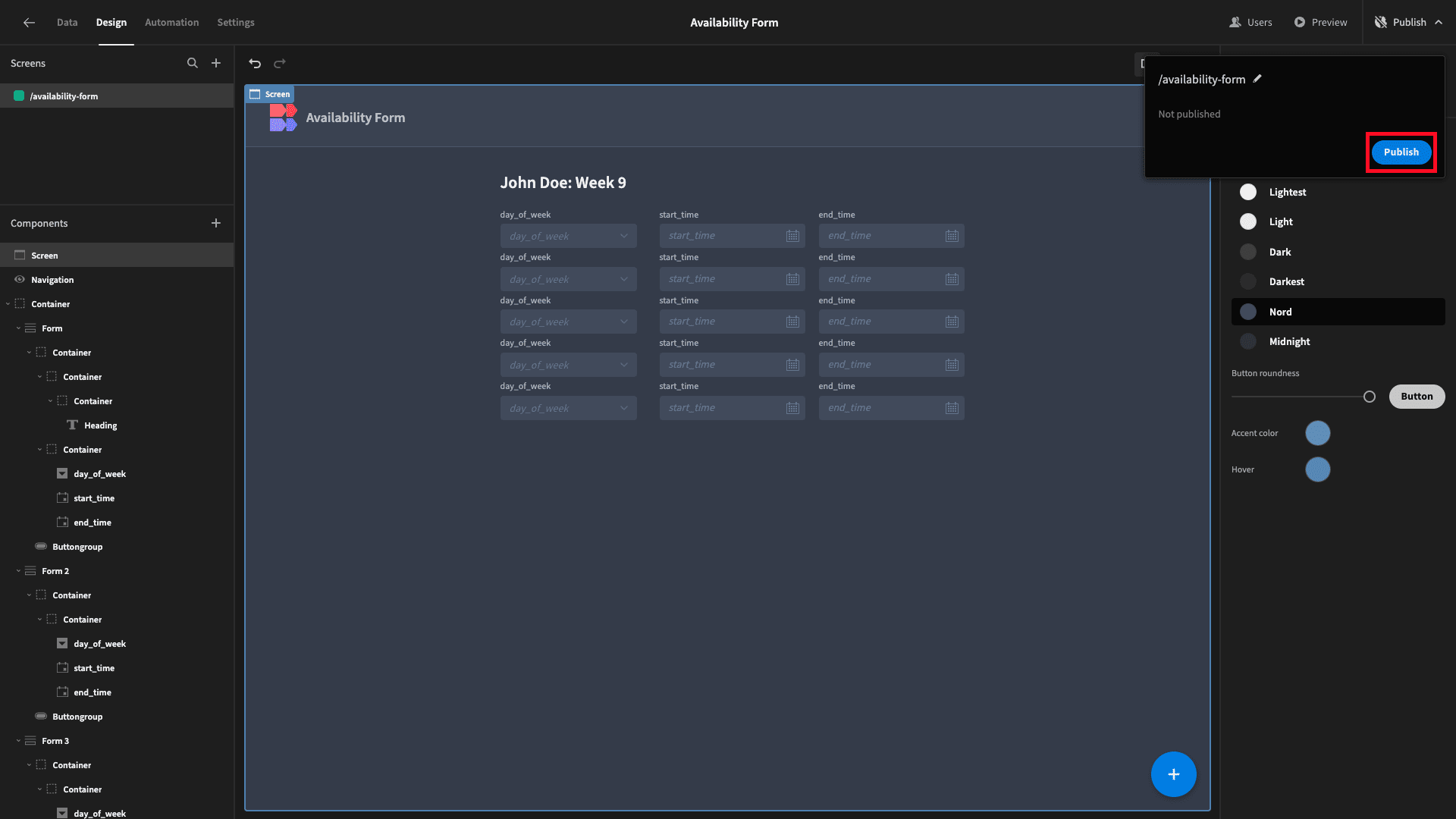Add a new screen with plus icon
The height and width of the screenshot is (819, 1456).
point(216,63)
